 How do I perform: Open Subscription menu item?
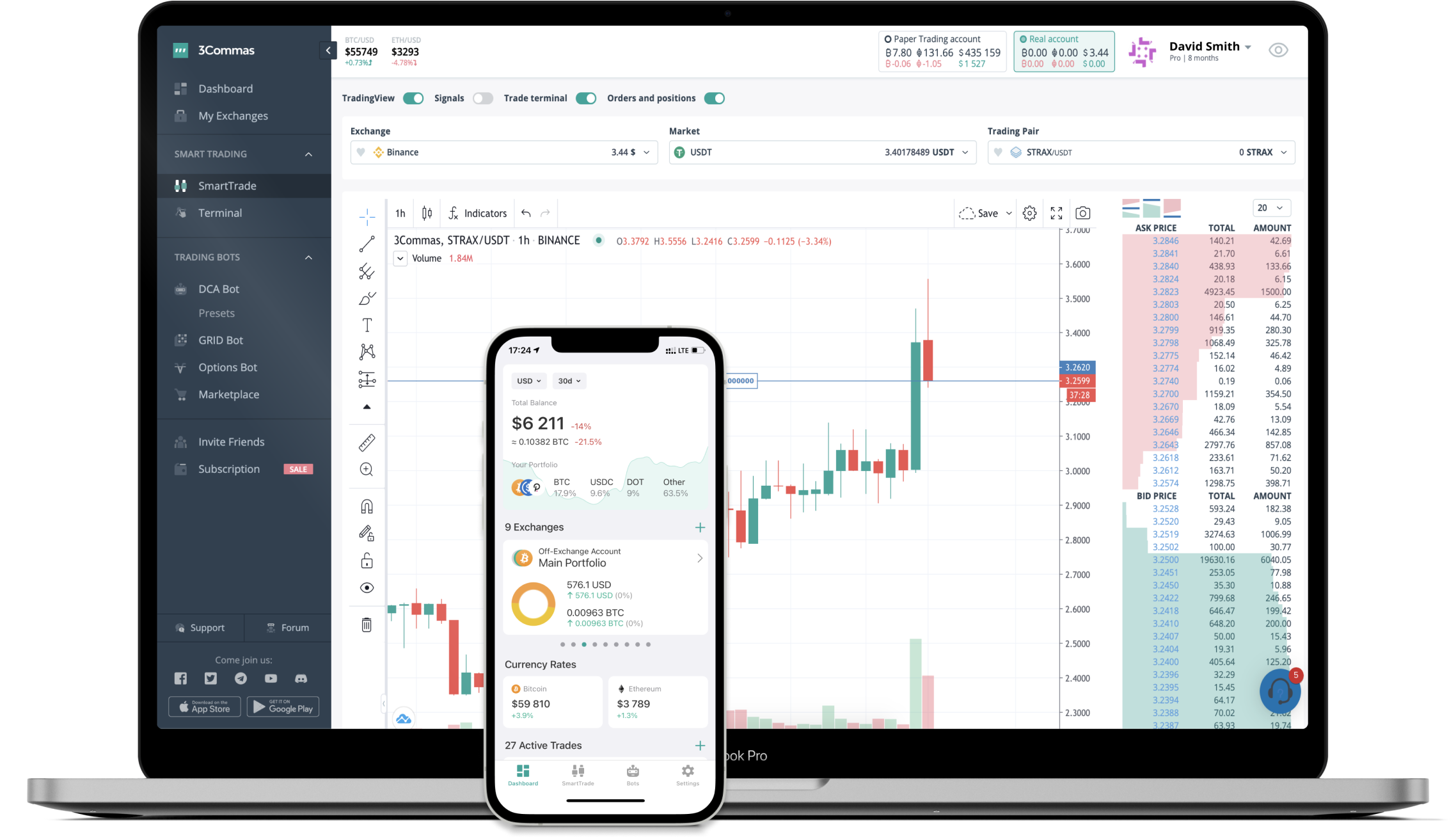coord(228,468)
